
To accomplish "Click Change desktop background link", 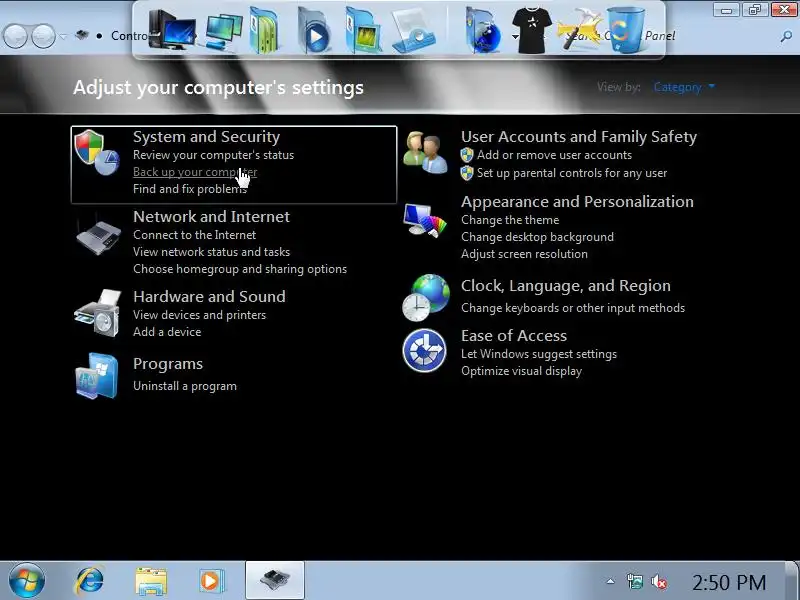I will [537, 237].
